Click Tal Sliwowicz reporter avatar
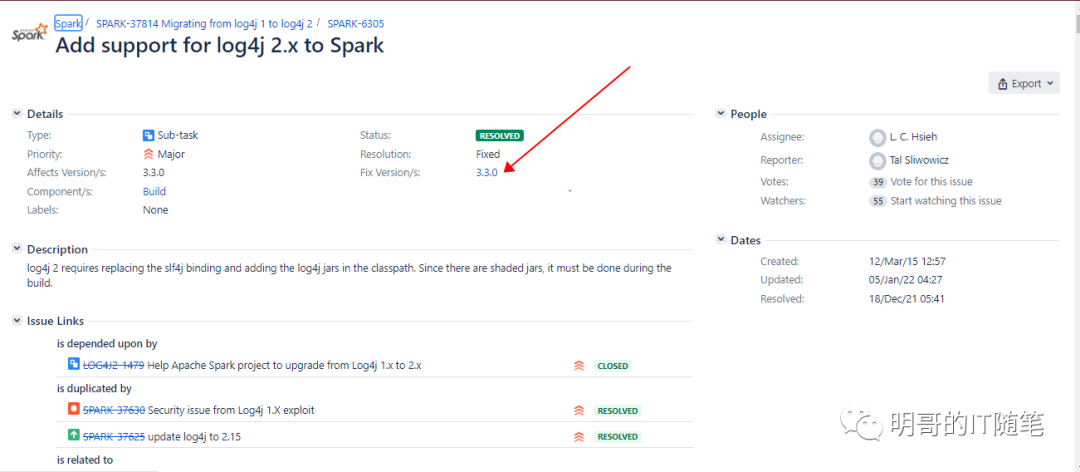 coord(878,161)
